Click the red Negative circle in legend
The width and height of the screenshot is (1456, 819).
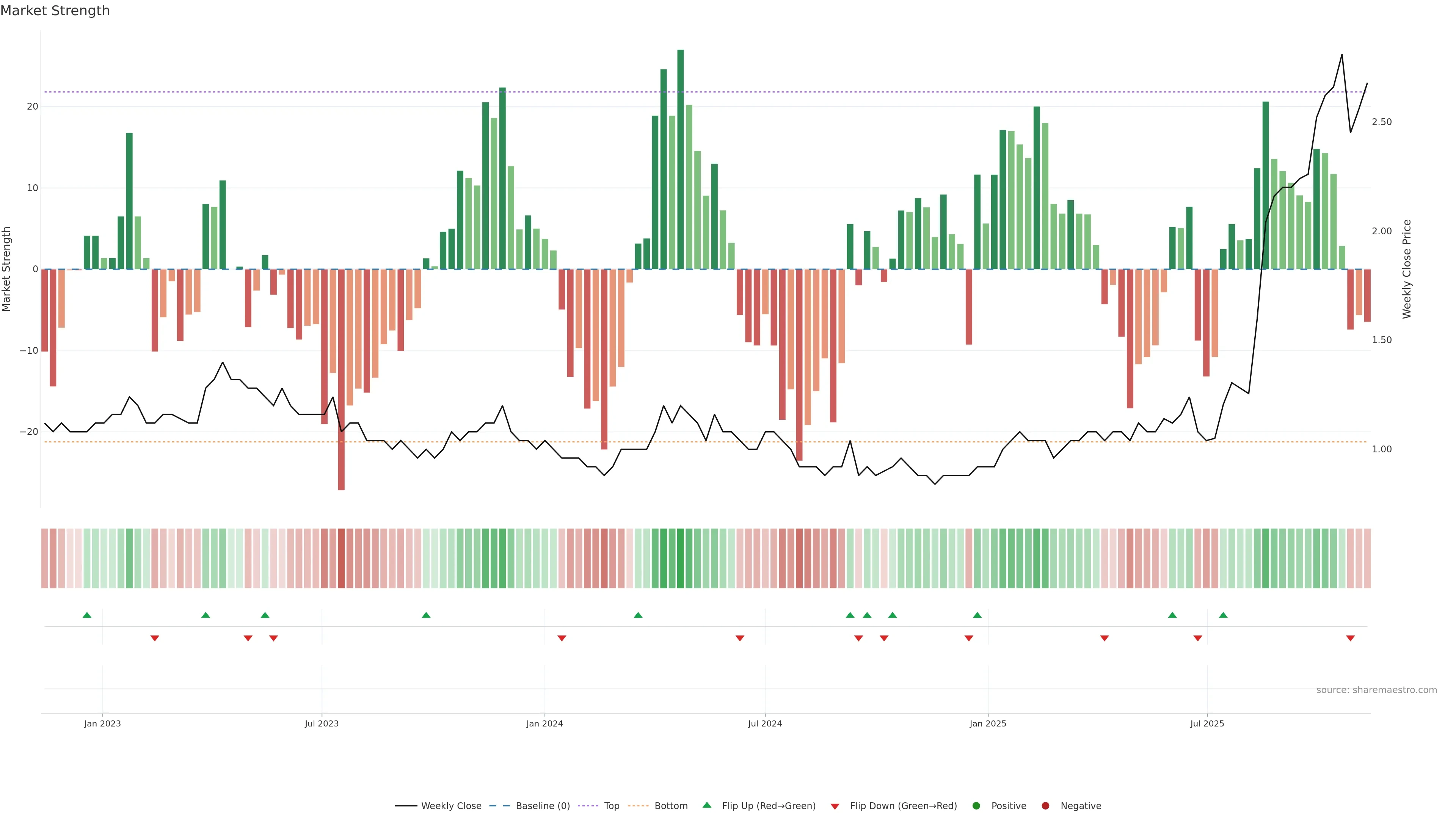[1045, 805]
